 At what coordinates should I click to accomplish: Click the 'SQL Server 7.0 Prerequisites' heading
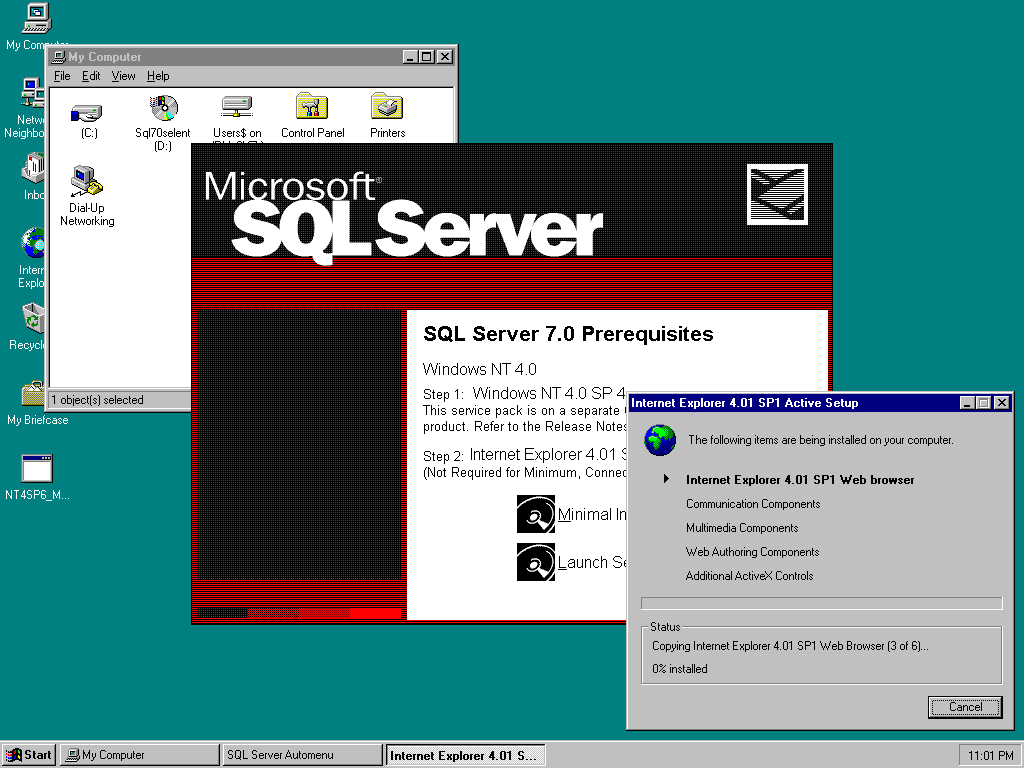point(568,334)
